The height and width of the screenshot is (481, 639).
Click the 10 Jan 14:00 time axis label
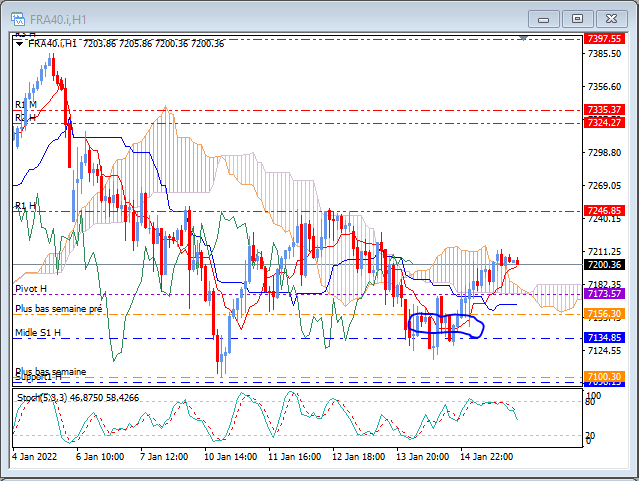tap(230, 457)
